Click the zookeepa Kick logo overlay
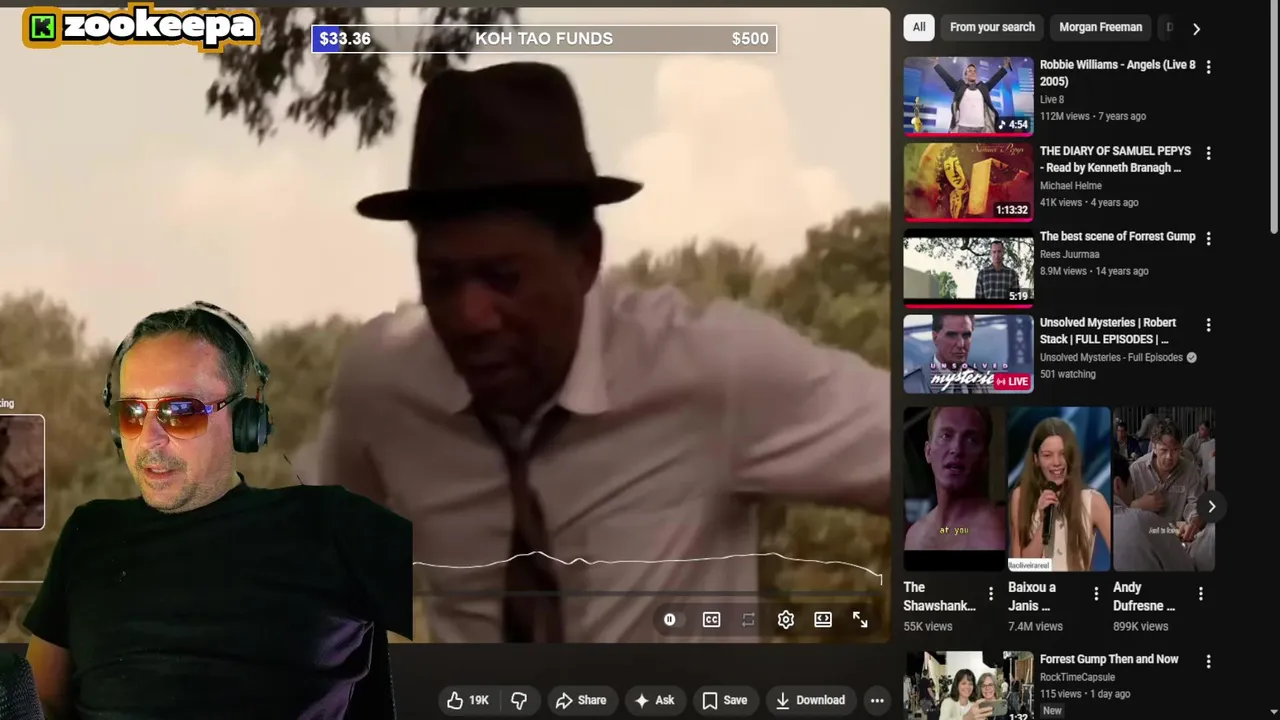1280x720 pixels. [140, 27]
